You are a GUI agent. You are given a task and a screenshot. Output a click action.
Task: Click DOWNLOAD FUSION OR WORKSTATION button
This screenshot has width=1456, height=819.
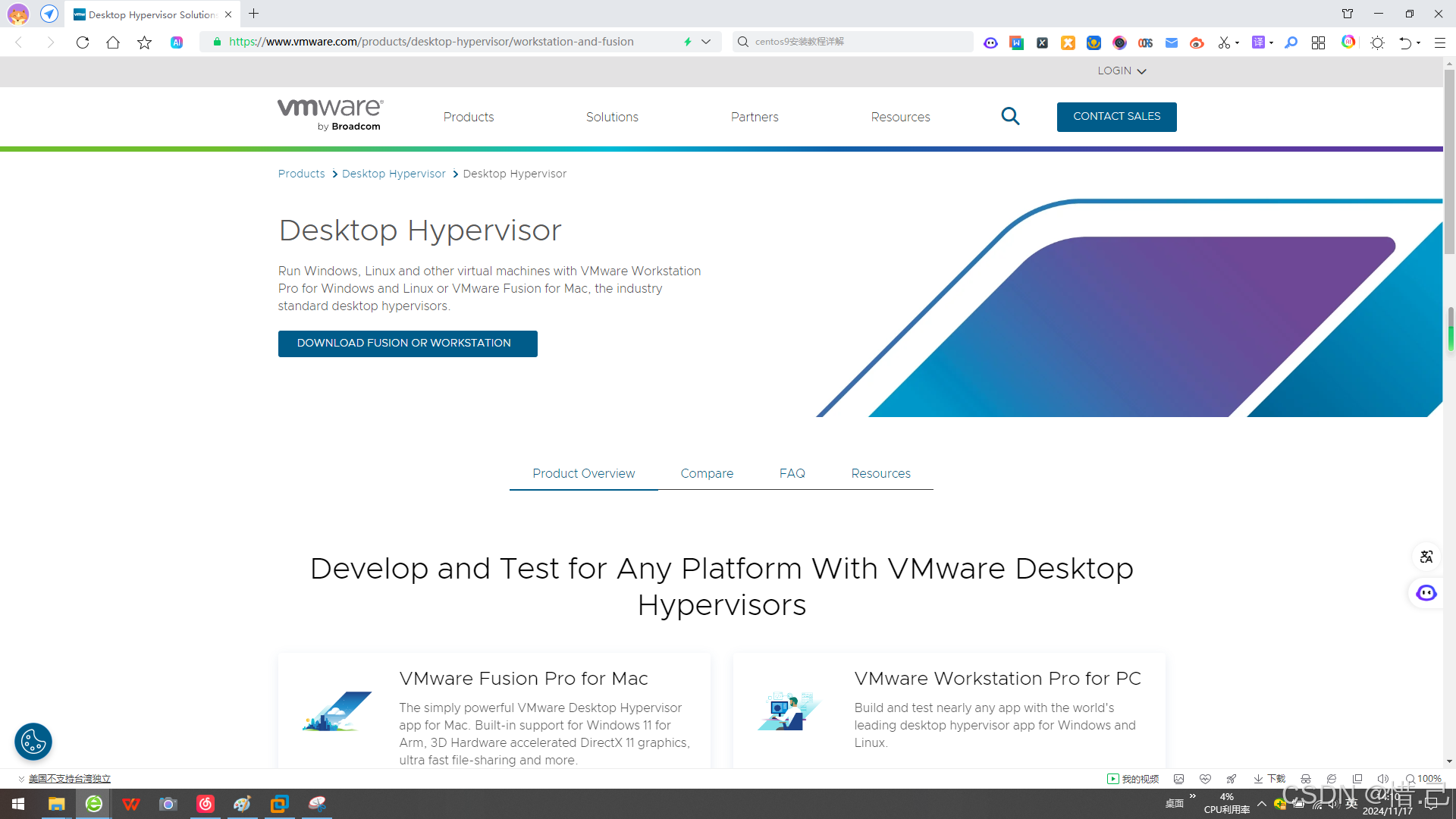click(x=407, y=344)
